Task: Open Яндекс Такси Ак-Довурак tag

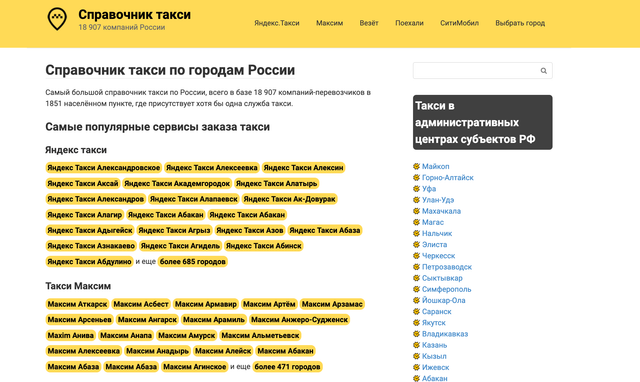Action: click(289, 199)
